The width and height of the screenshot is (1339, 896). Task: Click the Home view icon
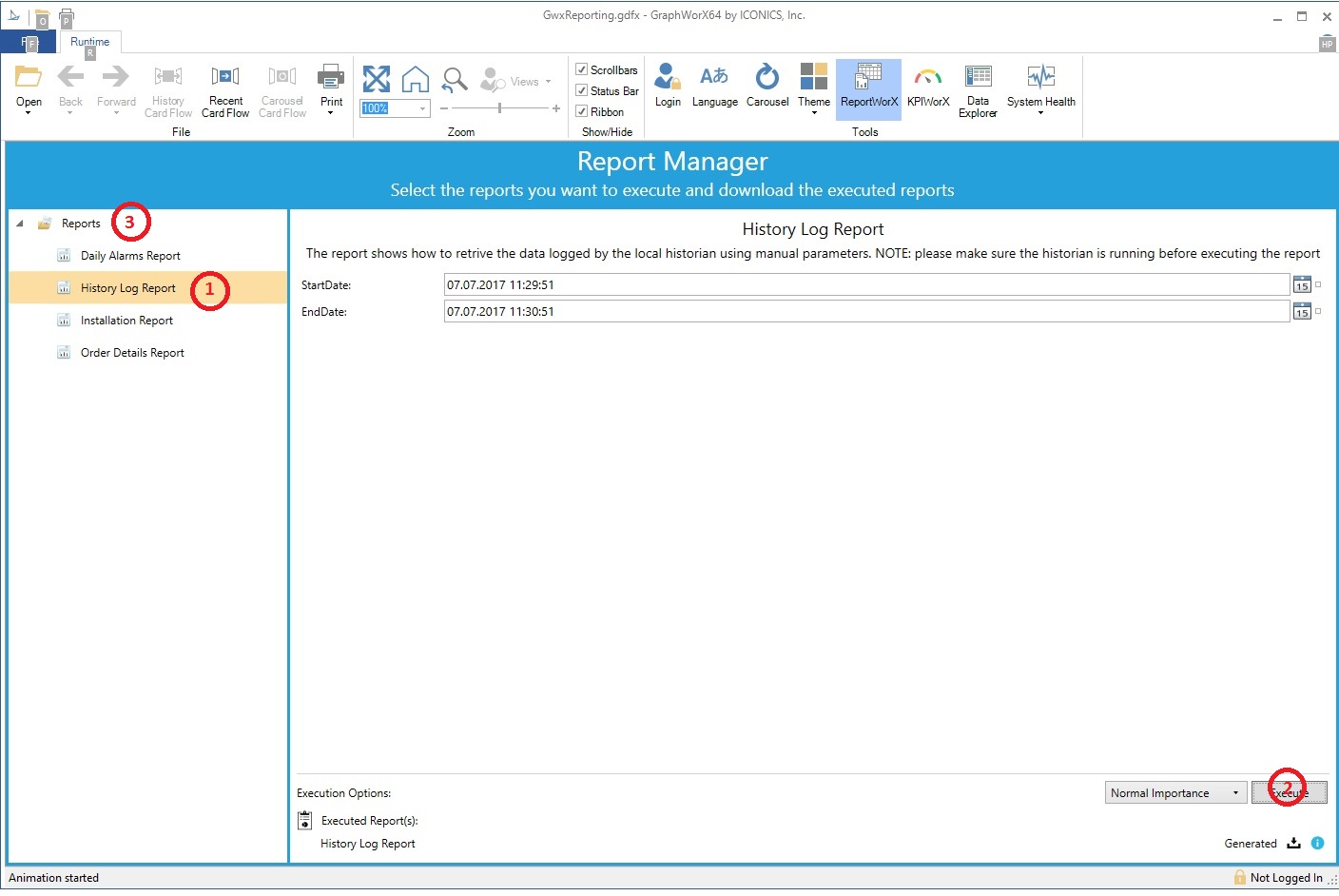416,79
